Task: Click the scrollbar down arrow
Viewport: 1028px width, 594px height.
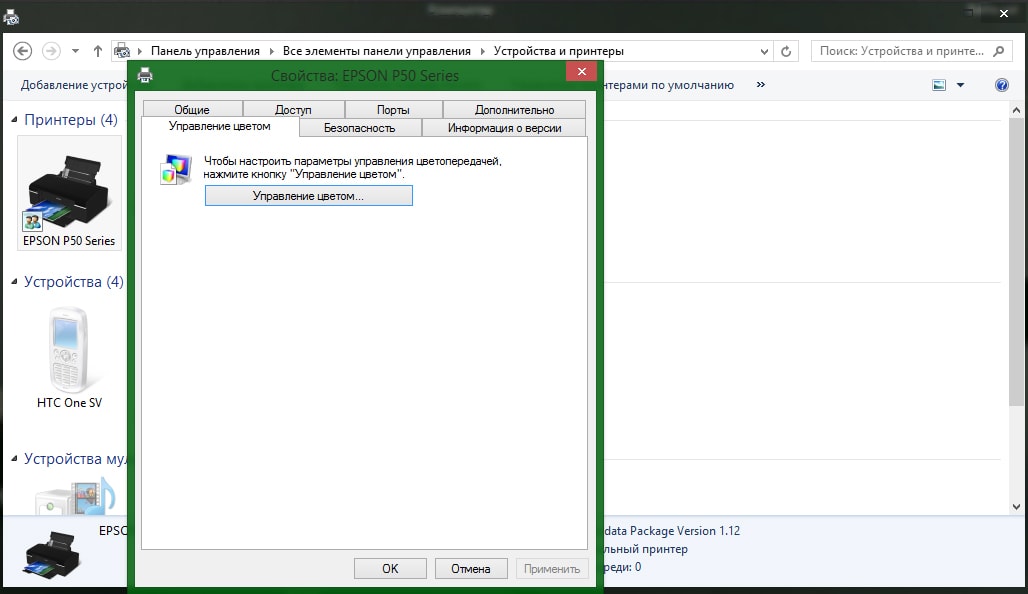Action: 1016,506
